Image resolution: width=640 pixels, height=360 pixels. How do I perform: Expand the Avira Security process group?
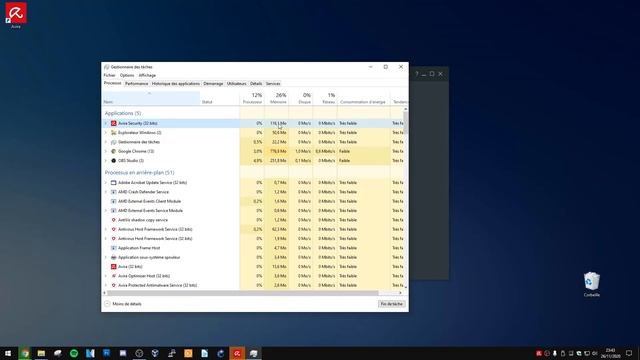(x=106, y=123)
